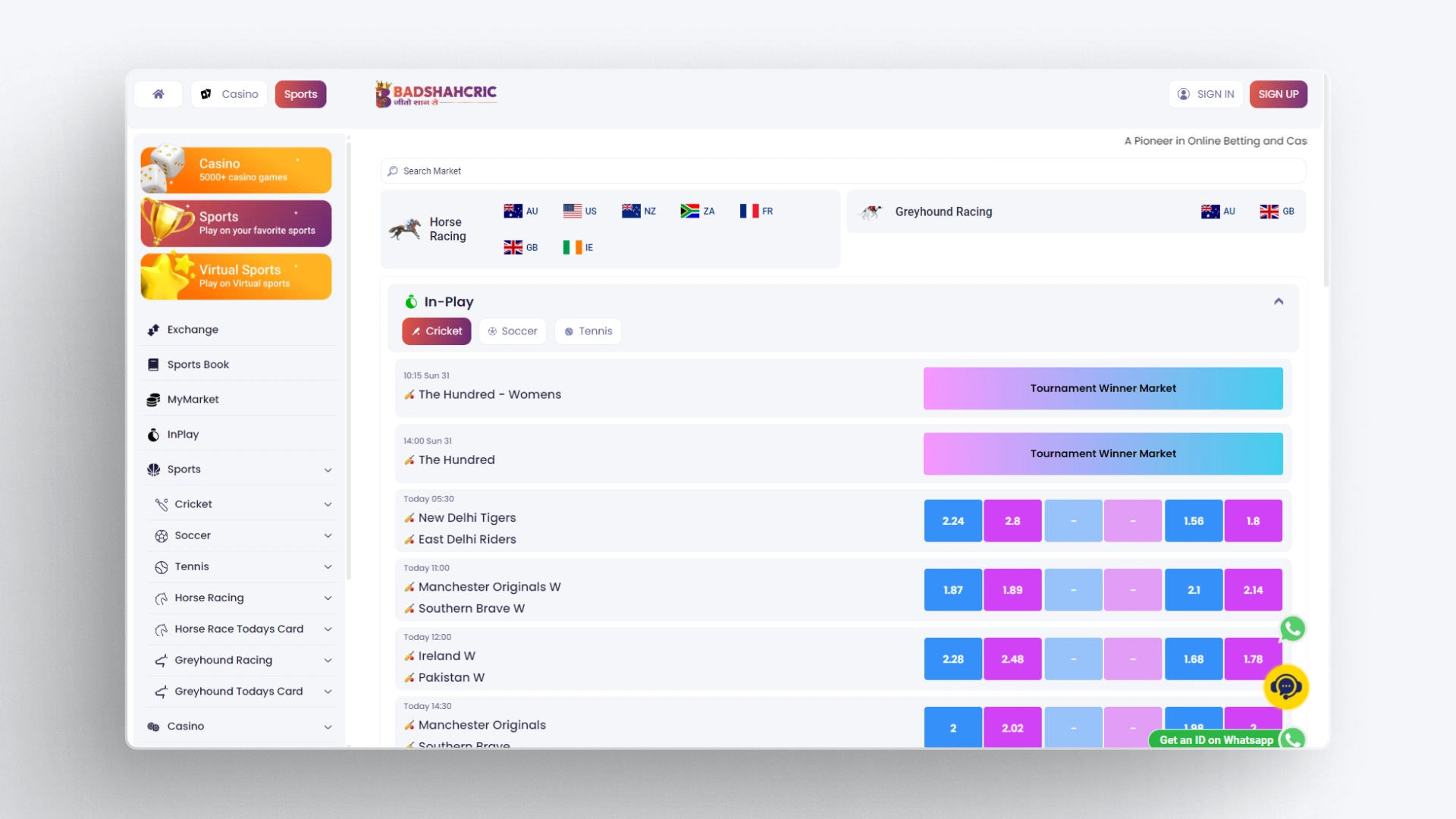Screen dimensions: 1456x819
Task: Click the SIGN IN button
Action: [x=1206, y=94]
